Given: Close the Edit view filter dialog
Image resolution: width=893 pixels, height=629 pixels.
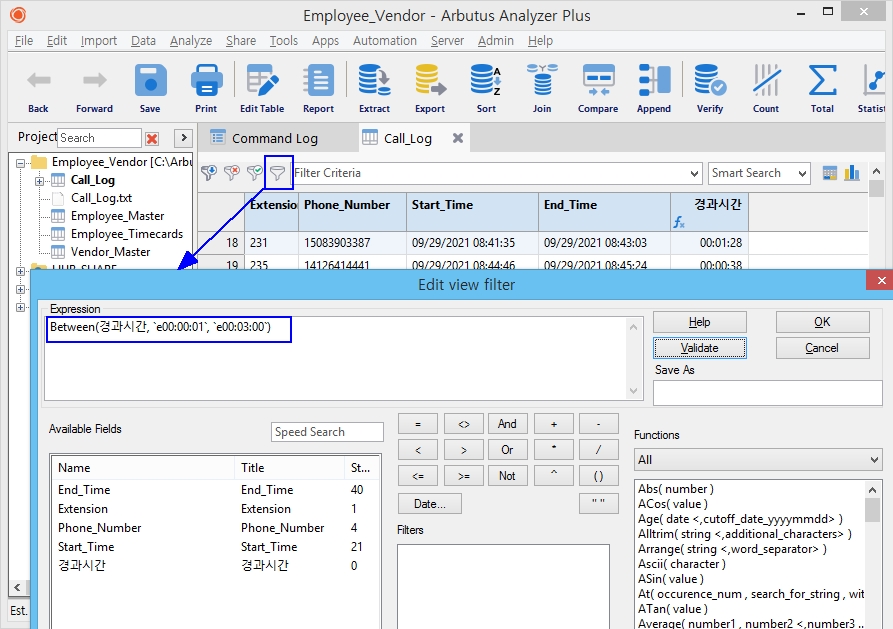Looking at the screenshot, I should click(x=880, y=280).
